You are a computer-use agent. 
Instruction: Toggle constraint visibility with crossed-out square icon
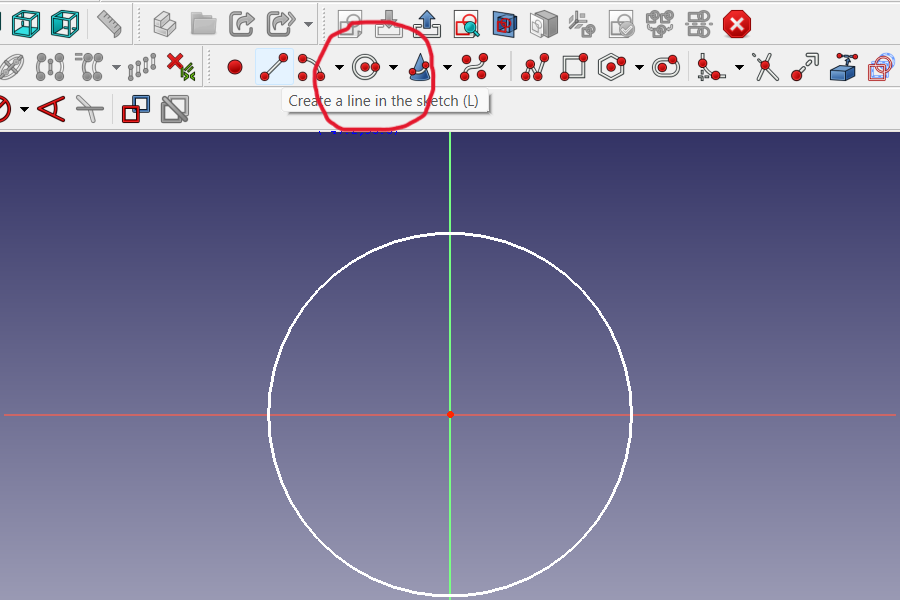175,108
